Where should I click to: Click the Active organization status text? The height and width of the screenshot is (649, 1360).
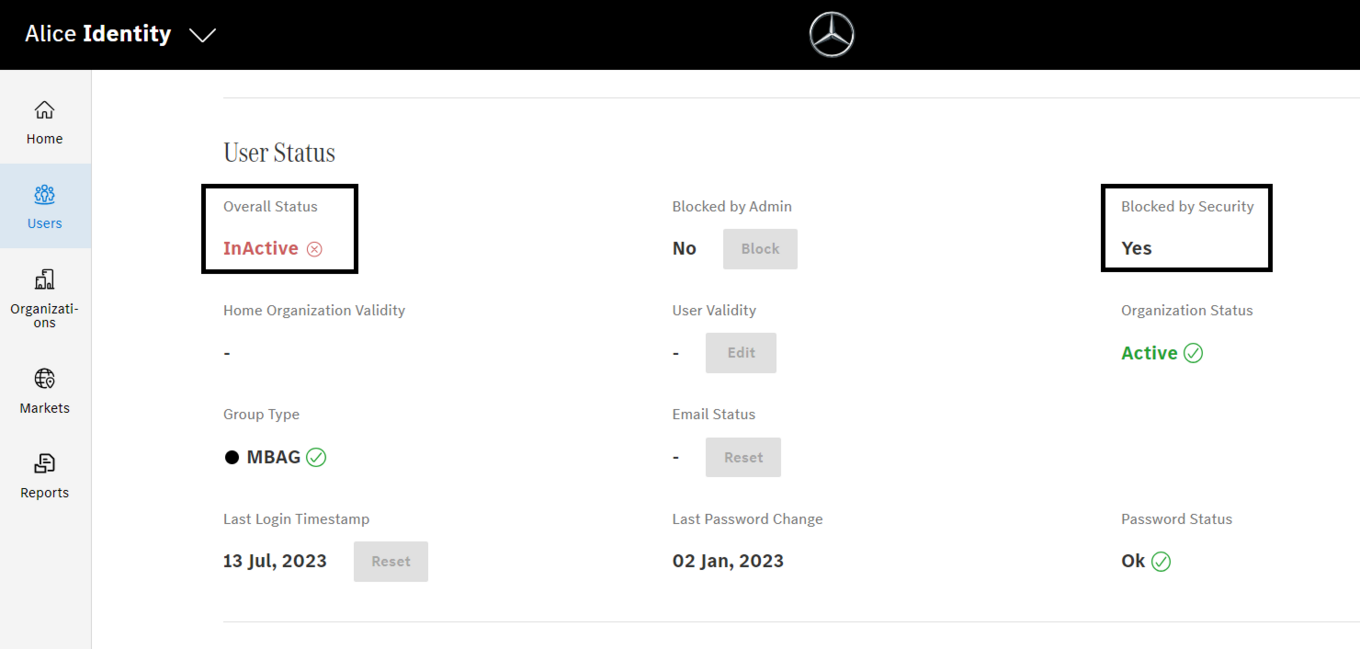click(x=1149, y=353)
